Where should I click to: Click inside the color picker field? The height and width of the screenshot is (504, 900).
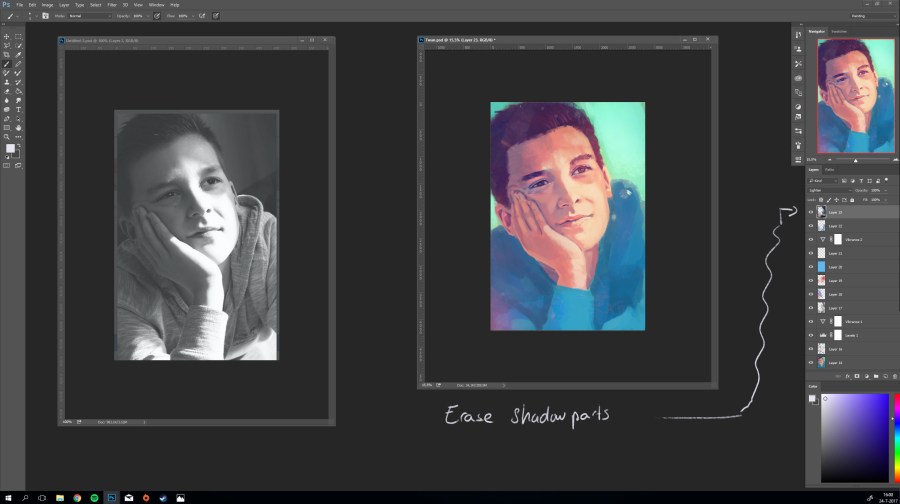[x=855, y=437]
